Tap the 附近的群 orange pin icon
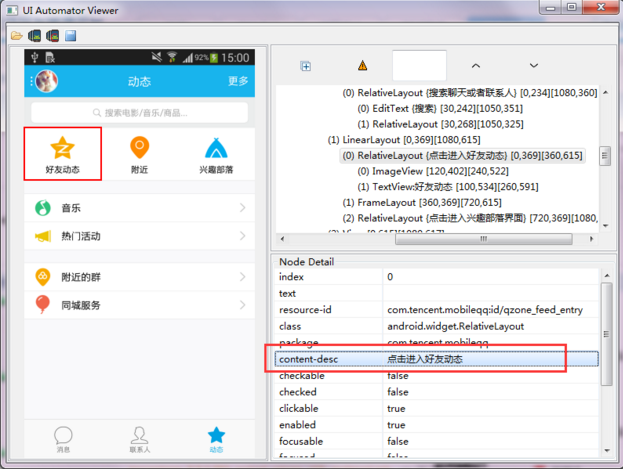 (43, 277)
